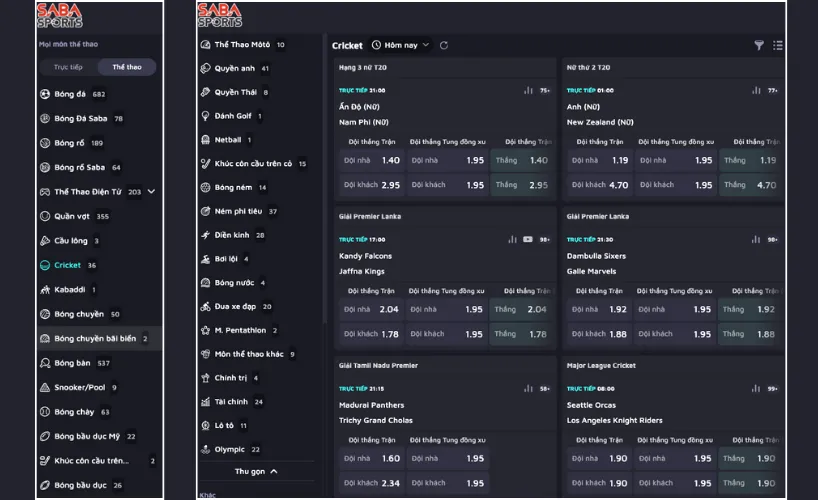Click the live video icon for Kandy Falcons match

point(528,239)
